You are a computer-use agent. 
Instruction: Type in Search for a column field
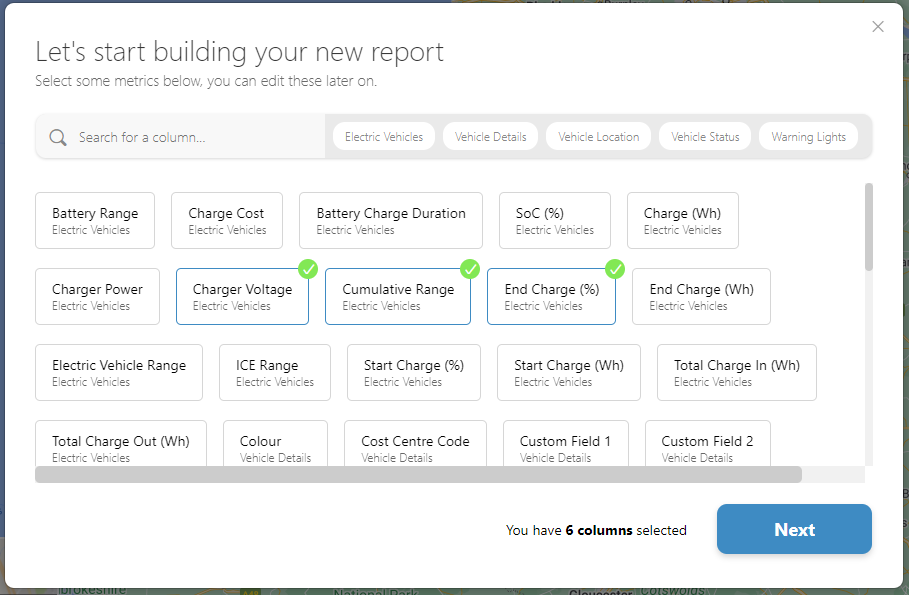(x=195, y=137)
